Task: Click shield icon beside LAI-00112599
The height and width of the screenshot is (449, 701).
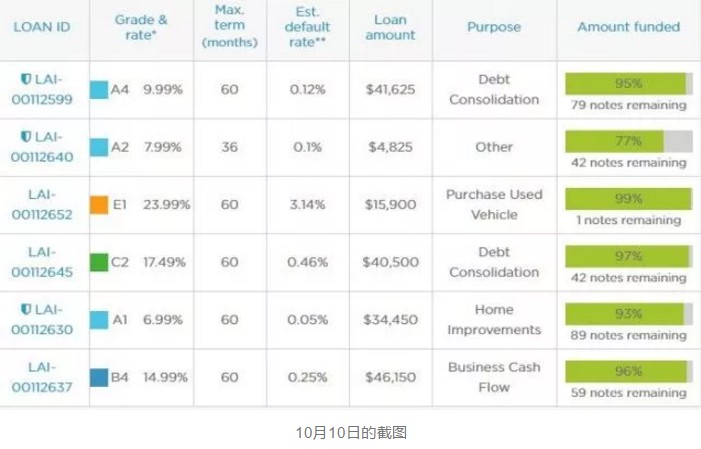Action: 26,78
